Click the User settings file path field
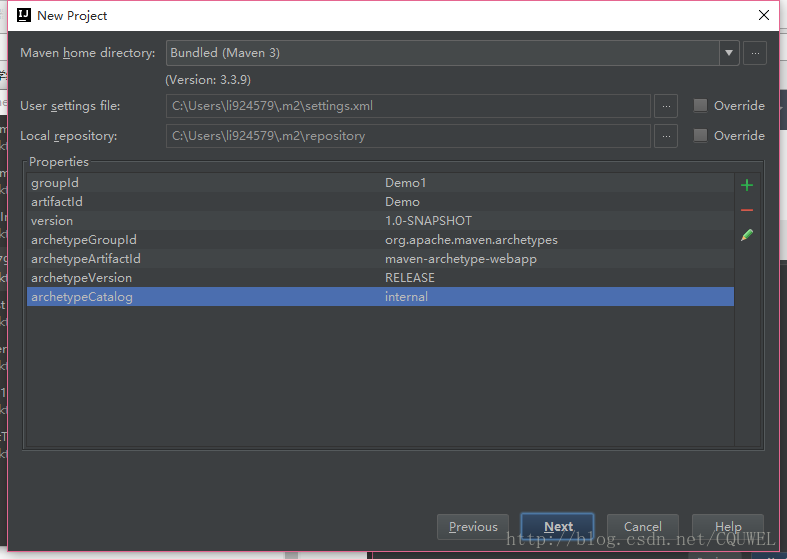Viewport: 787px width, 559px height. click(408, 106)
